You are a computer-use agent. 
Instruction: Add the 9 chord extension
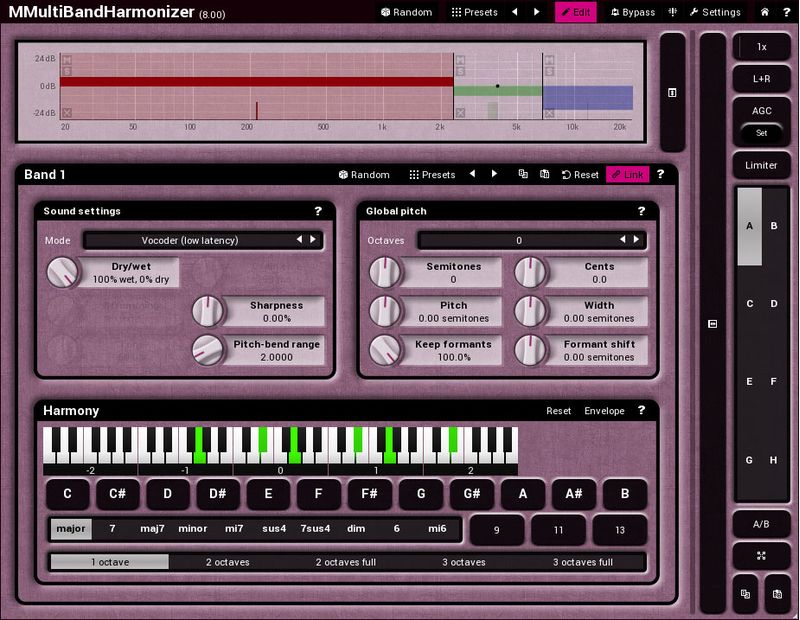pos(496,530)
